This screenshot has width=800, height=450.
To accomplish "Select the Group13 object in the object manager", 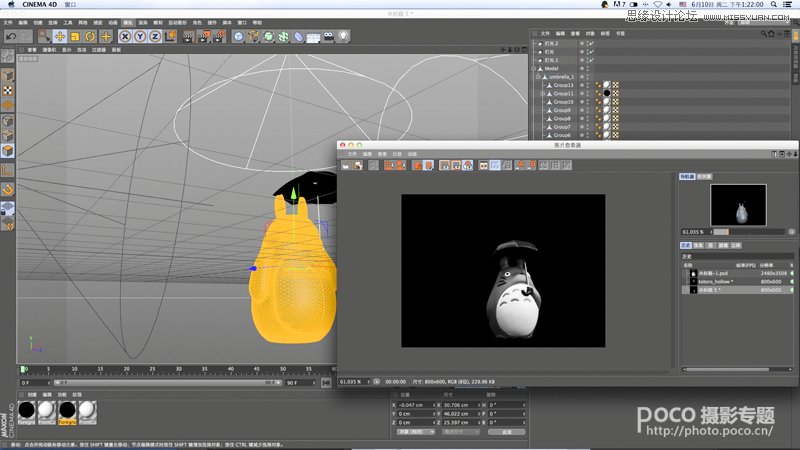I will (x=563, y=86).
